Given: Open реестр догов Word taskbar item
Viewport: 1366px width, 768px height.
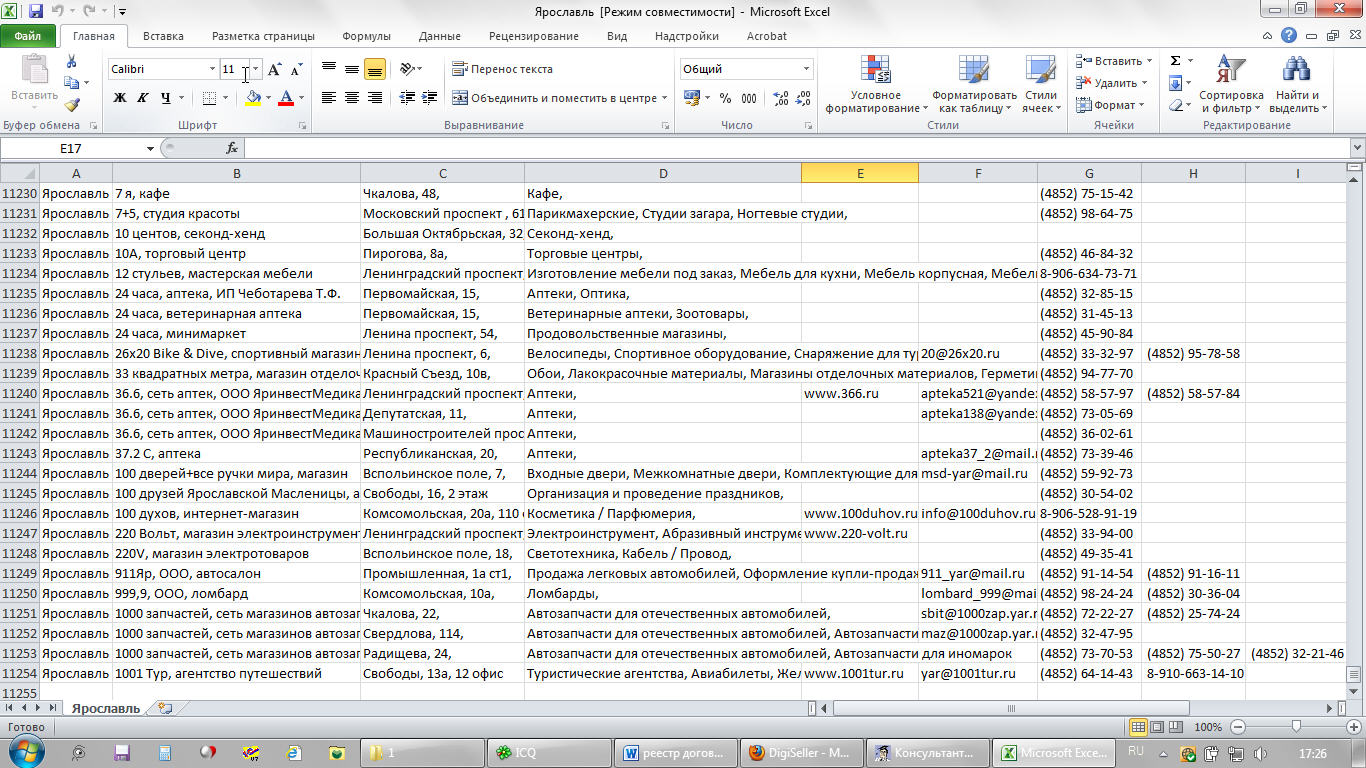Looking at the screenshot, I should tap(675, 753).
